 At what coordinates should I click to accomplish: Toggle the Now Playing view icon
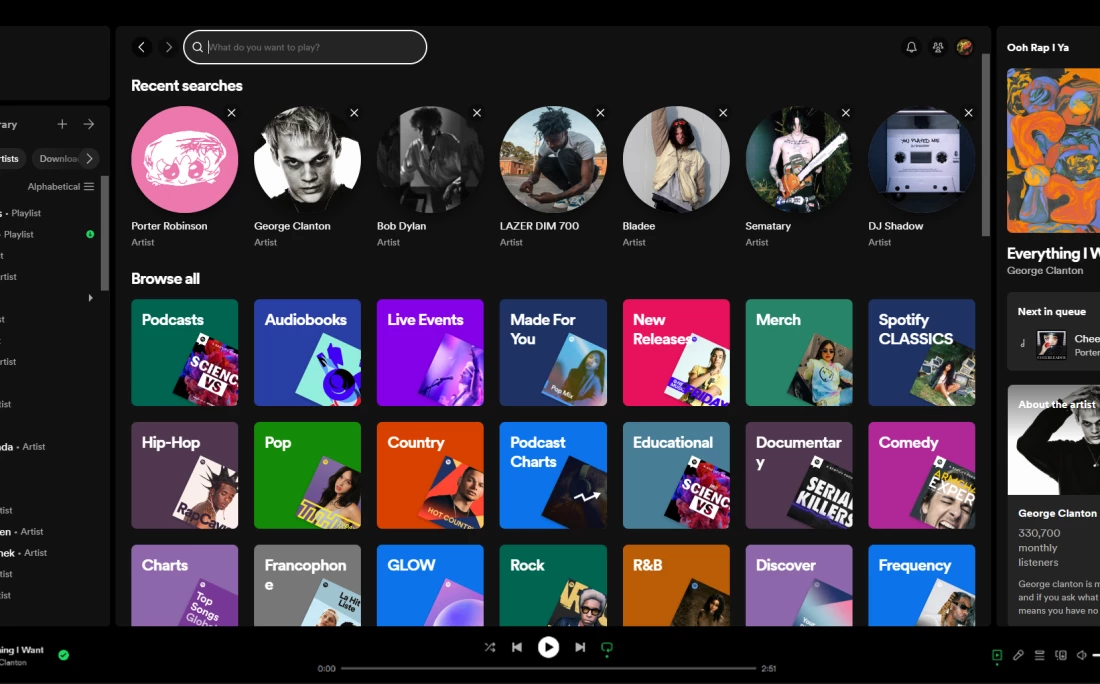coord(997,656)
